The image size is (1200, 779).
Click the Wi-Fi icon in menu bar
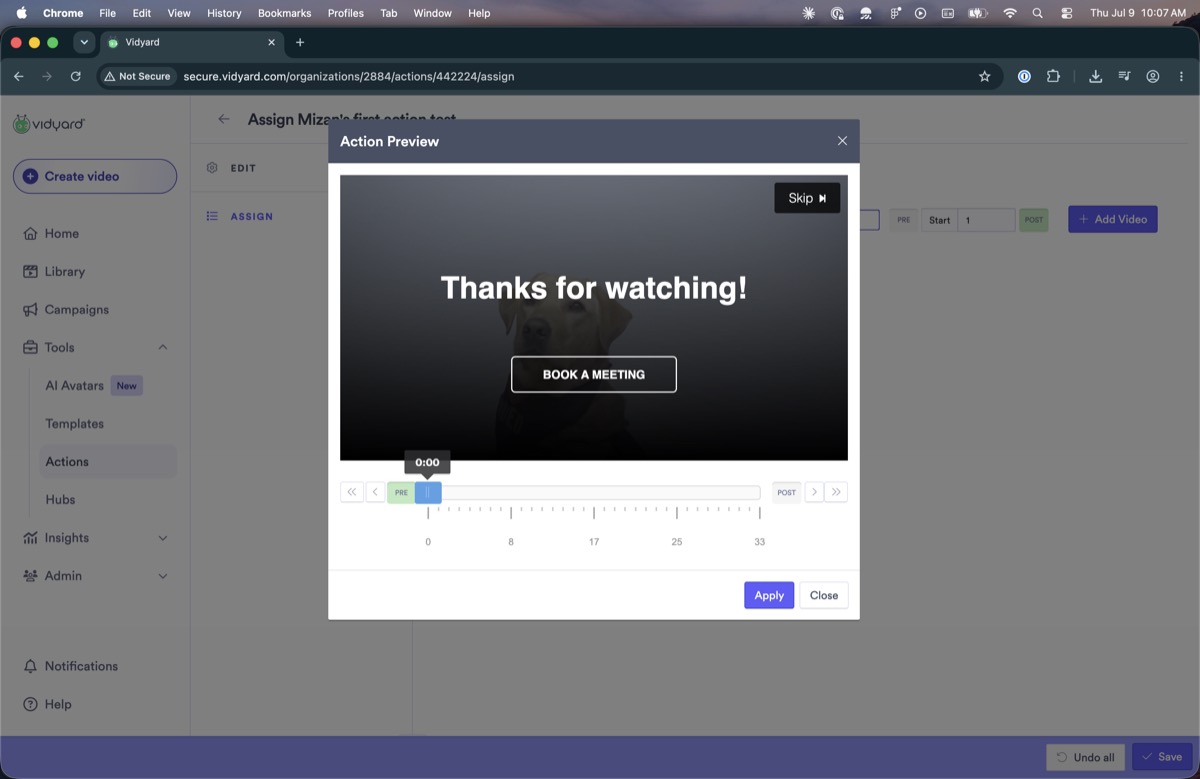click(x=1010, y=13)
